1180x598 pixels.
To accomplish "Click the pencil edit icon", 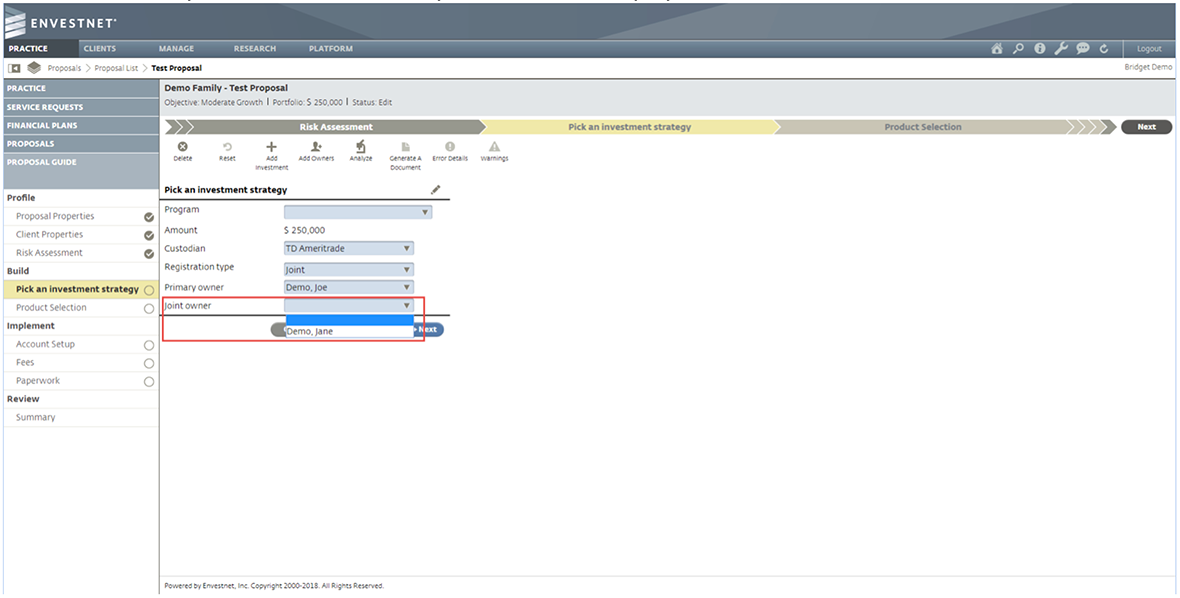I will (436, 190).
